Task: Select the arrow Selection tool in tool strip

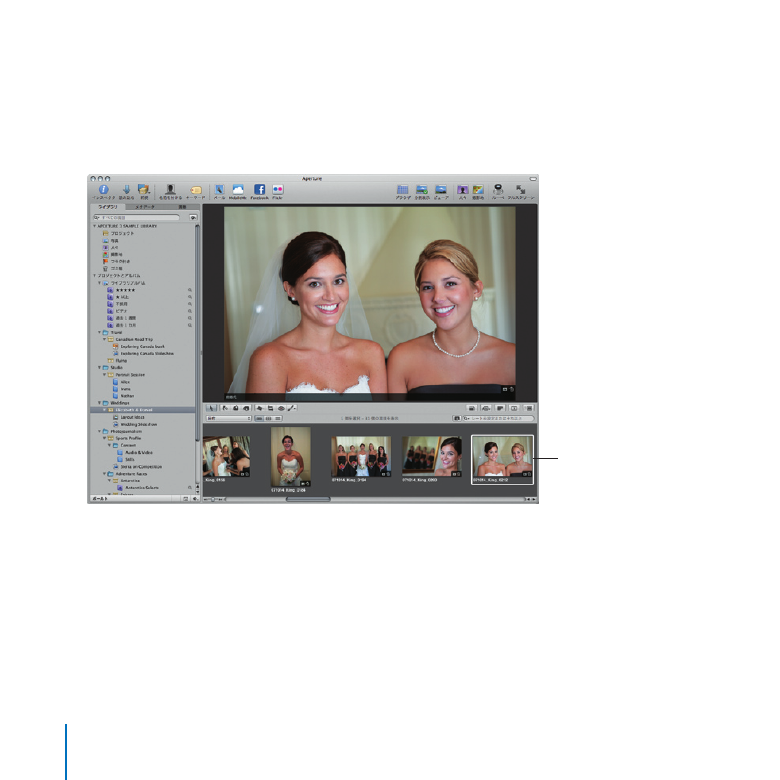Action: (x=211, y=408)
